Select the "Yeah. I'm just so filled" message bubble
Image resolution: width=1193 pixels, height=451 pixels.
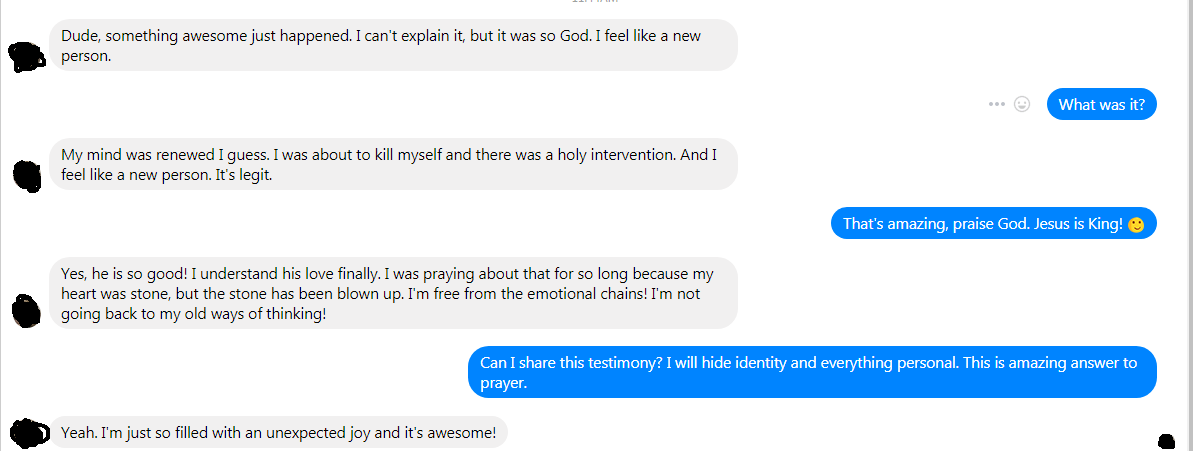point(278,433)
